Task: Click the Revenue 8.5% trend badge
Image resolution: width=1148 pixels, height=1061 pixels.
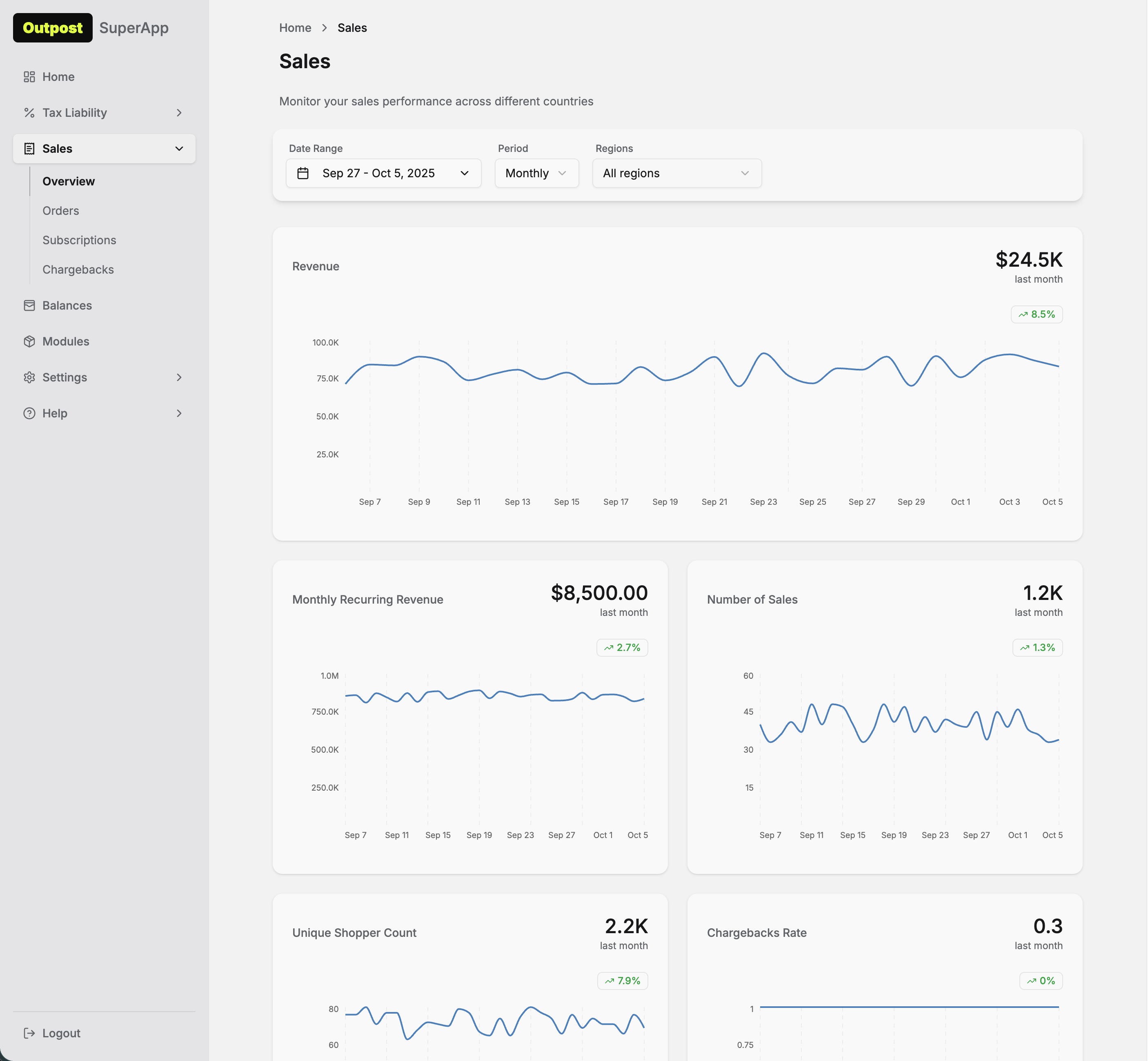Action: click(1036, 314)
